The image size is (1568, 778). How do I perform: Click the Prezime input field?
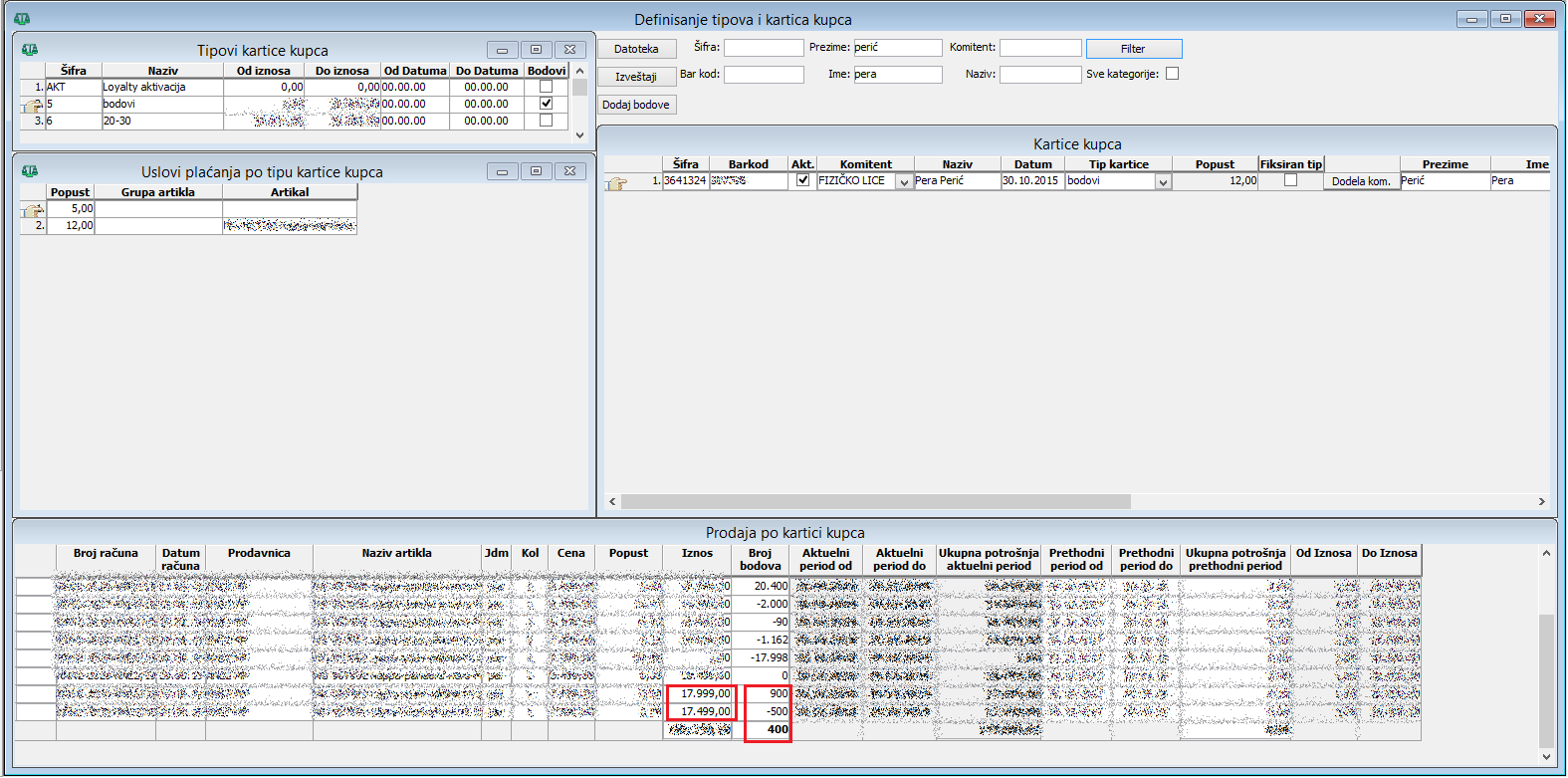897,48
